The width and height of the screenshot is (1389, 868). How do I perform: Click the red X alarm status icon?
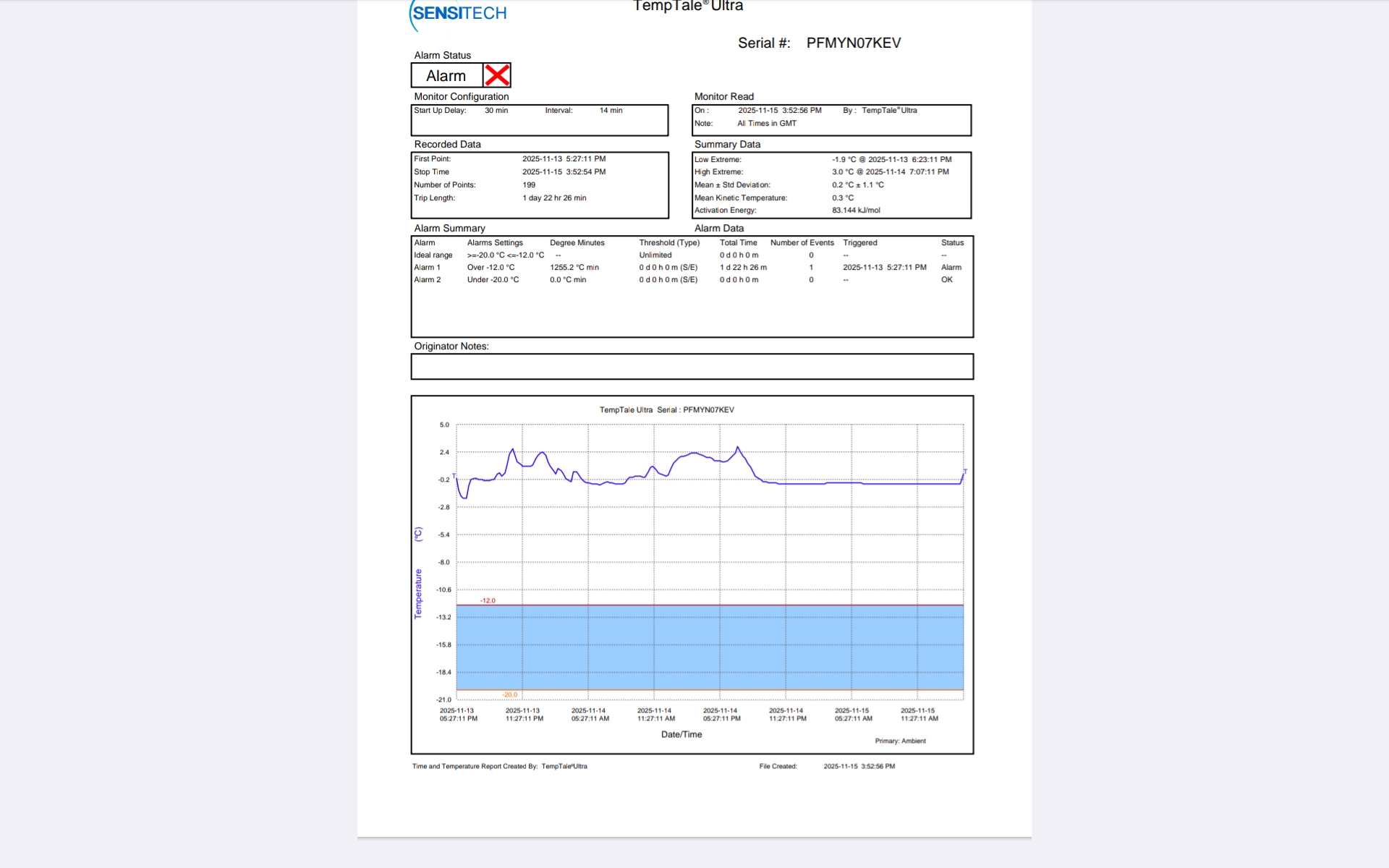click(497, 75)
